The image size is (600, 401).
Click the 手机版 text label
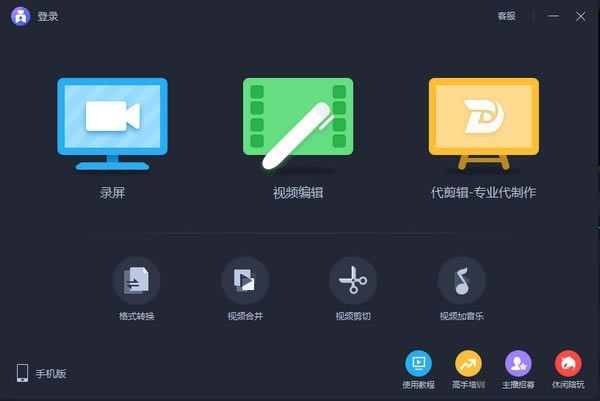click(x=51, y=374)
